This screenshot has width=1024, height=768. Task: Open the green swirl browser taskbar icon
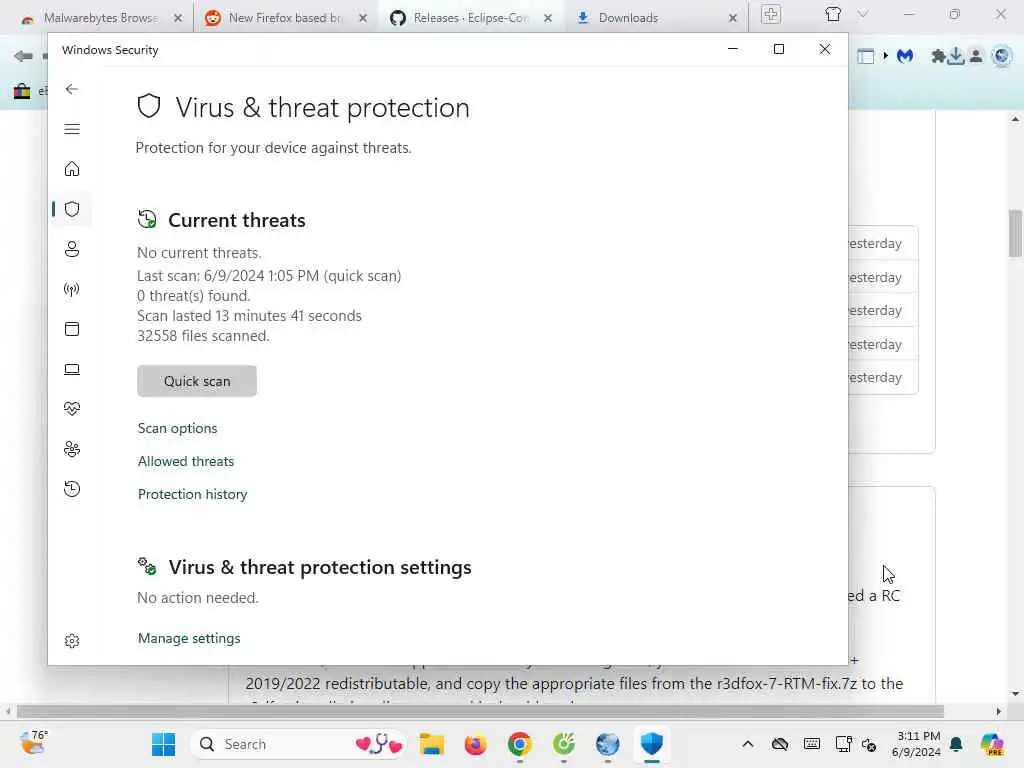click(564, 744)
